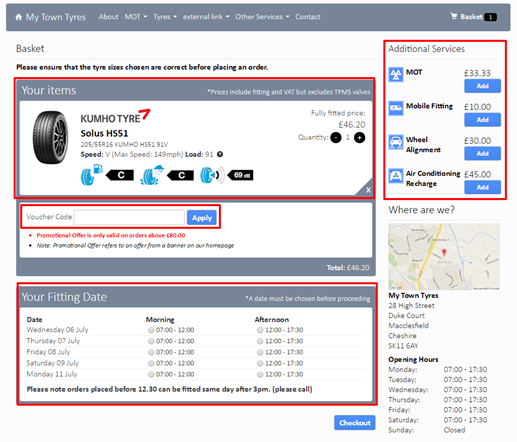Click the Wheel Alignment car icon
Screen dimensions: 517x442
tap(396, 142)
